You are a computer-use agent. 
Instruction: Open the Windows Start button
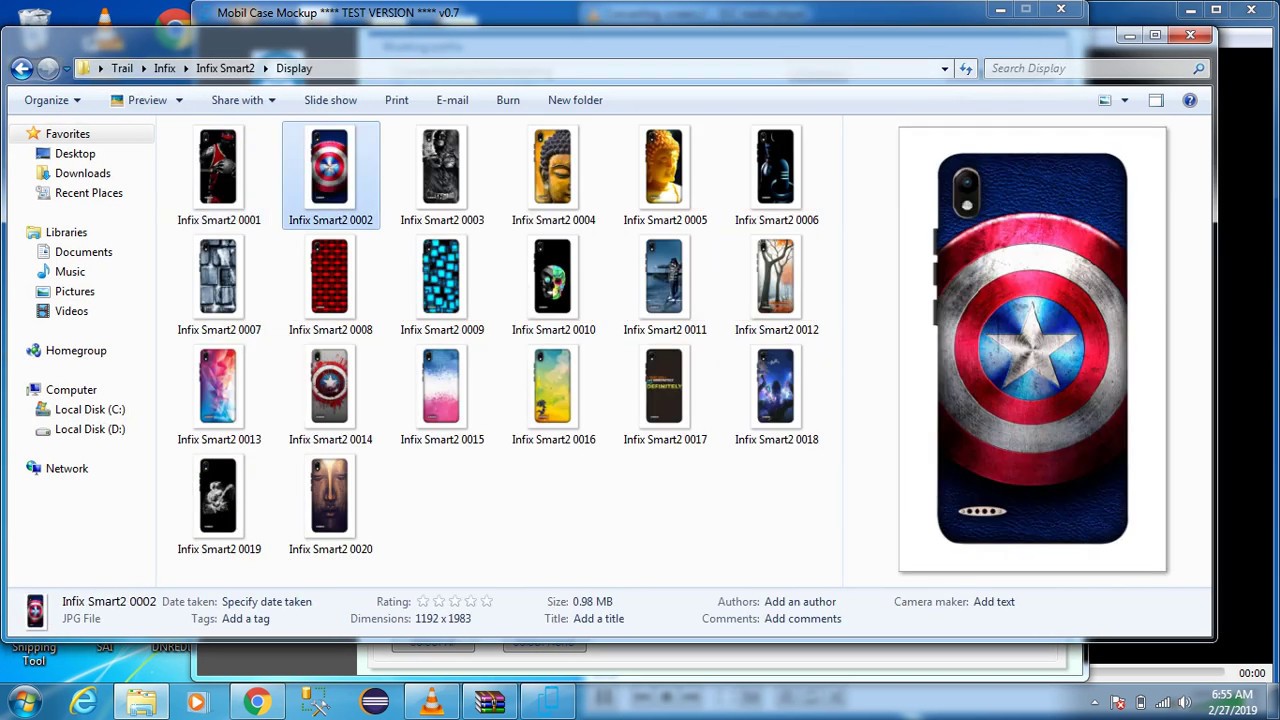point(25,701)
